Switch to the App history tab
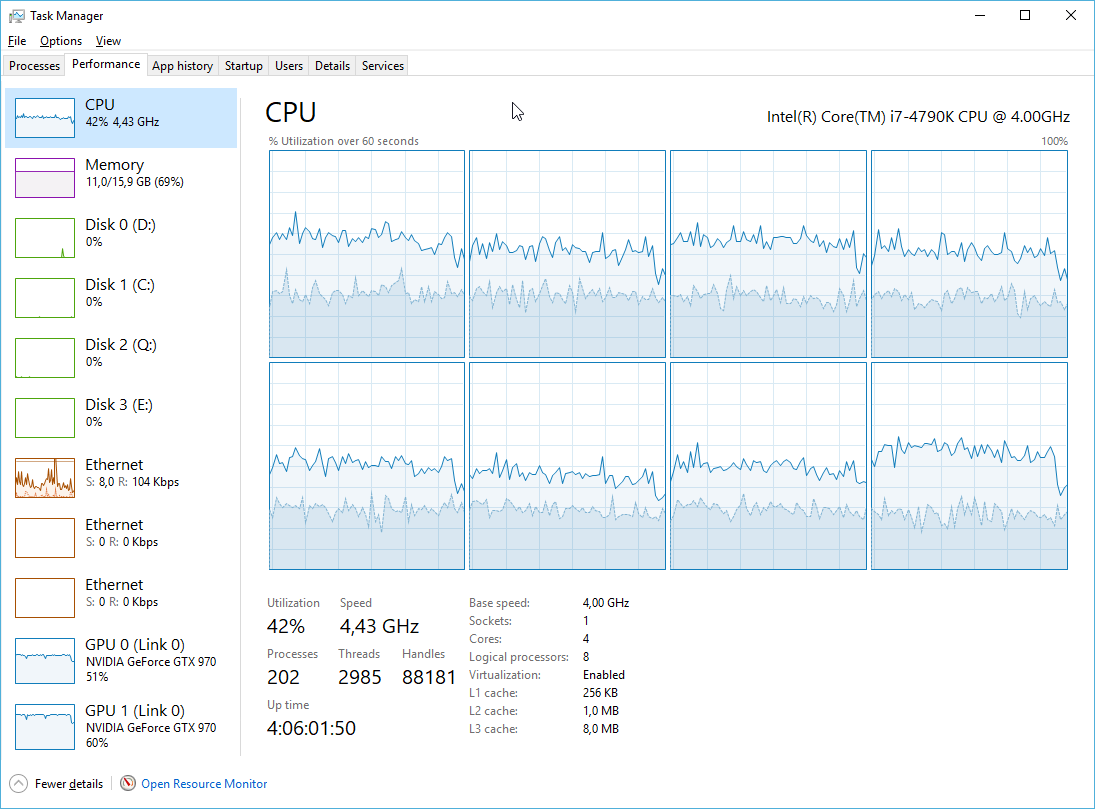The width and height of the screenshot is (1095, 809). tap(182, 66)
